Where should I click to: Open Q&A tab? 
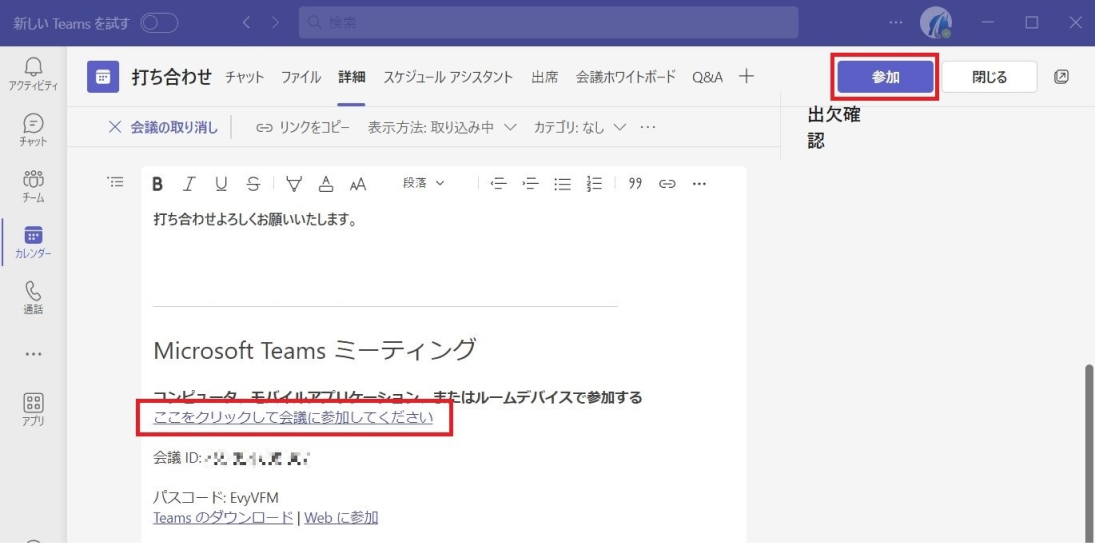pos(707,77)
